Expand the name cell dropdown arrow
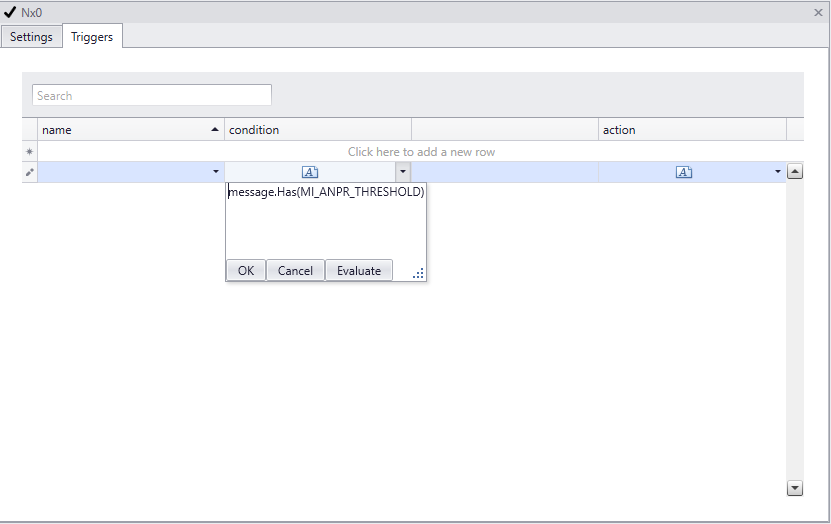 point(216,172)
